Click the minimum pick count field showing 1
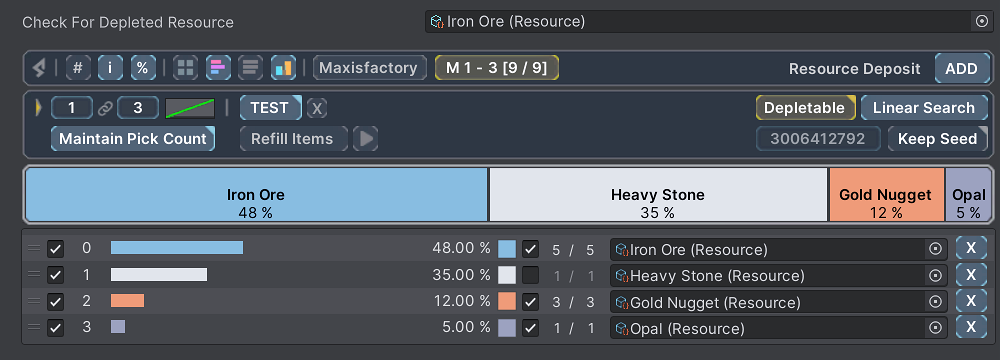Viewport: 1000px width, 360px height. point(71,108)
